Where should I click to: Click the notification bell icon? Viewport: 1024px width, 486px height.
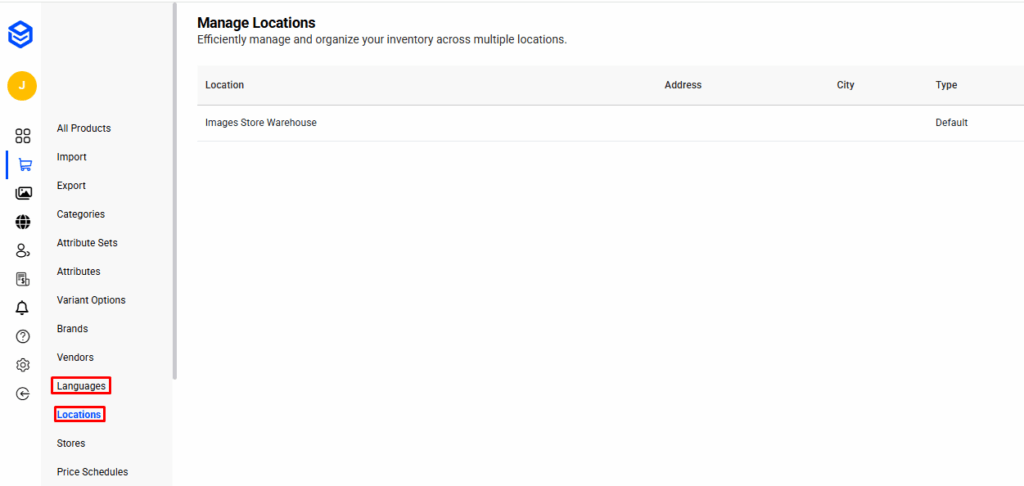[x=23, y=308]
